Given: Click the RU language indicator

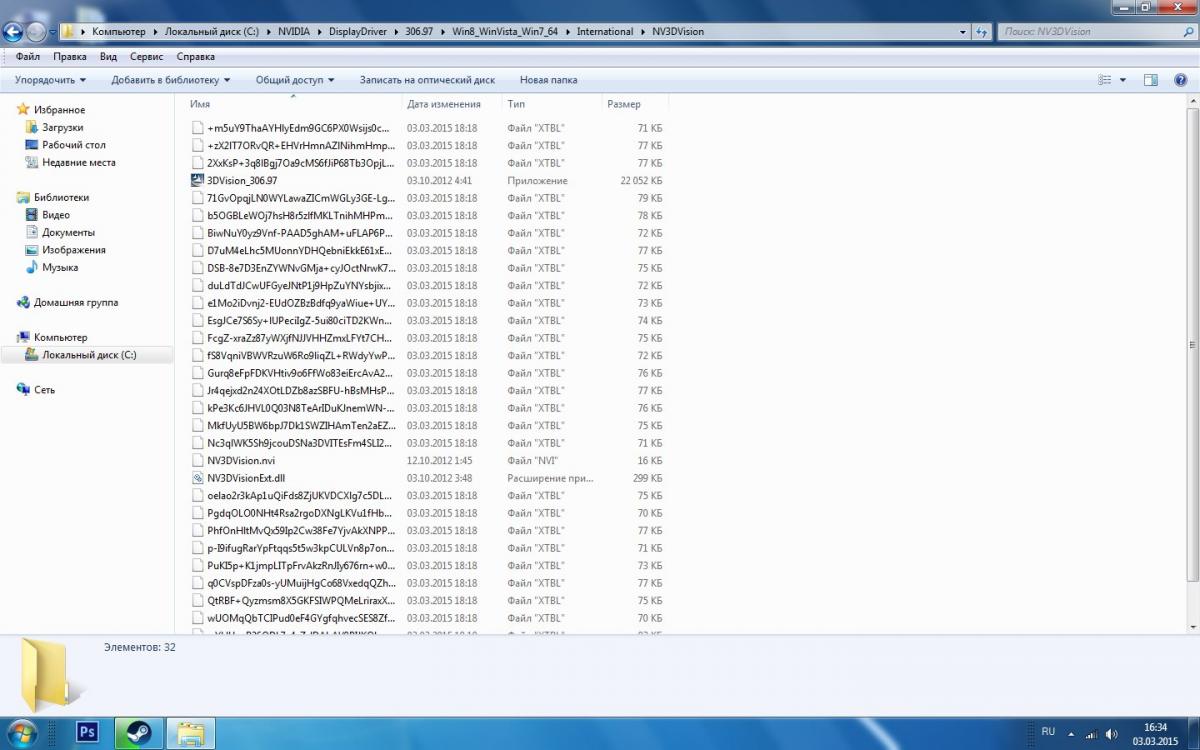Looking at the screenshot, I should coord(1048,732).
